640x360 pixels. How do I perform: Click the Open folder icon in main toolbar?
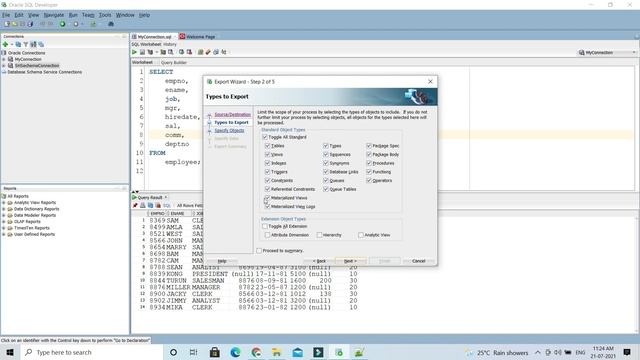tap(15, 24)
